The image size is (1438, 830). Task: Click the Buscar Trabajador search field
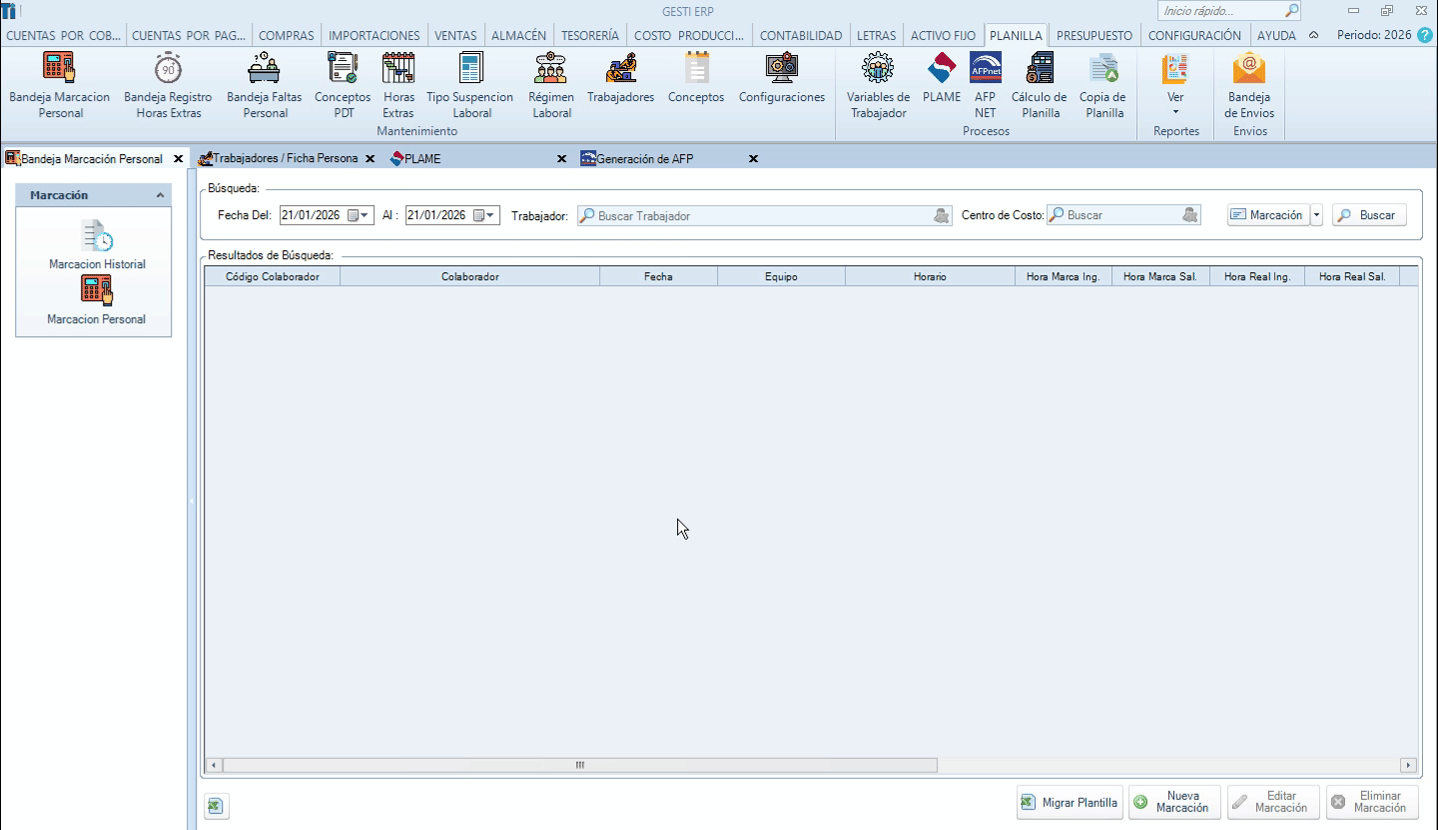[760, 215]
